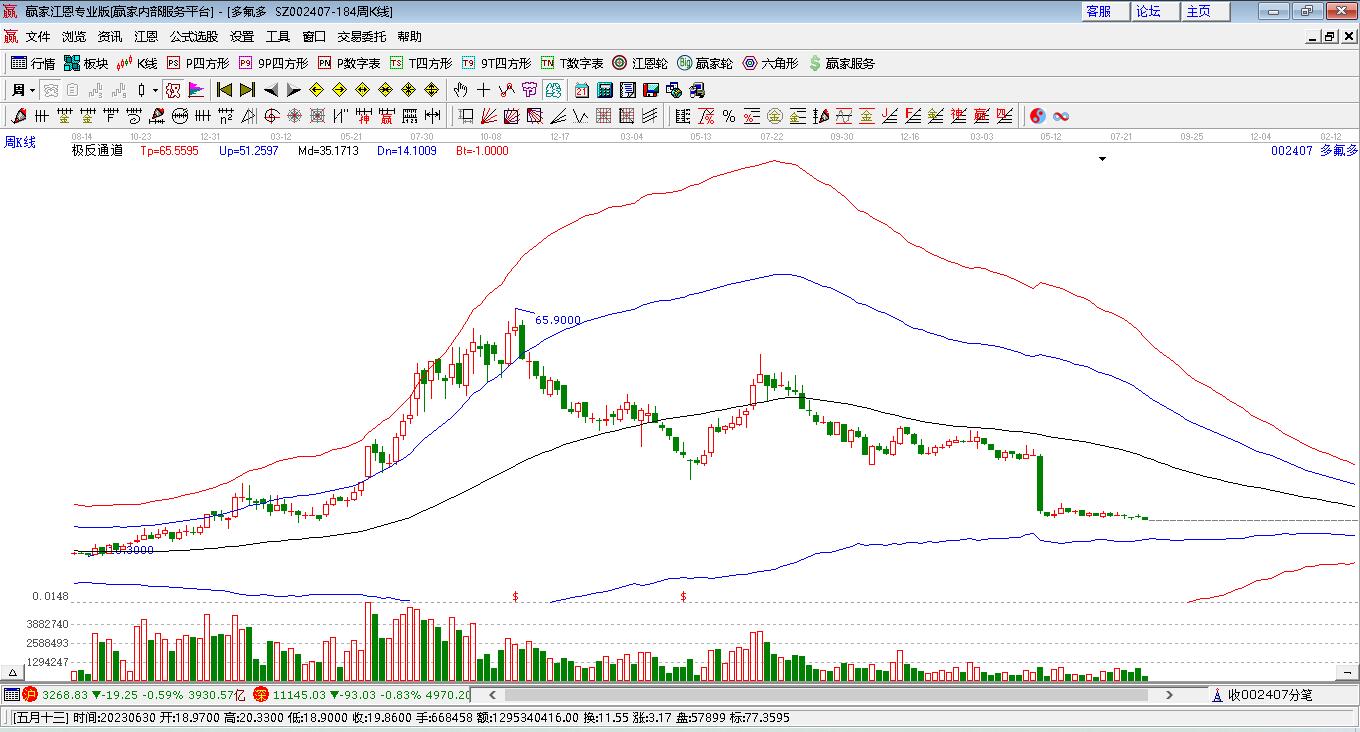Click the 002407 多氟多 stock label

pyautogui.click(x=1314, y=151)
